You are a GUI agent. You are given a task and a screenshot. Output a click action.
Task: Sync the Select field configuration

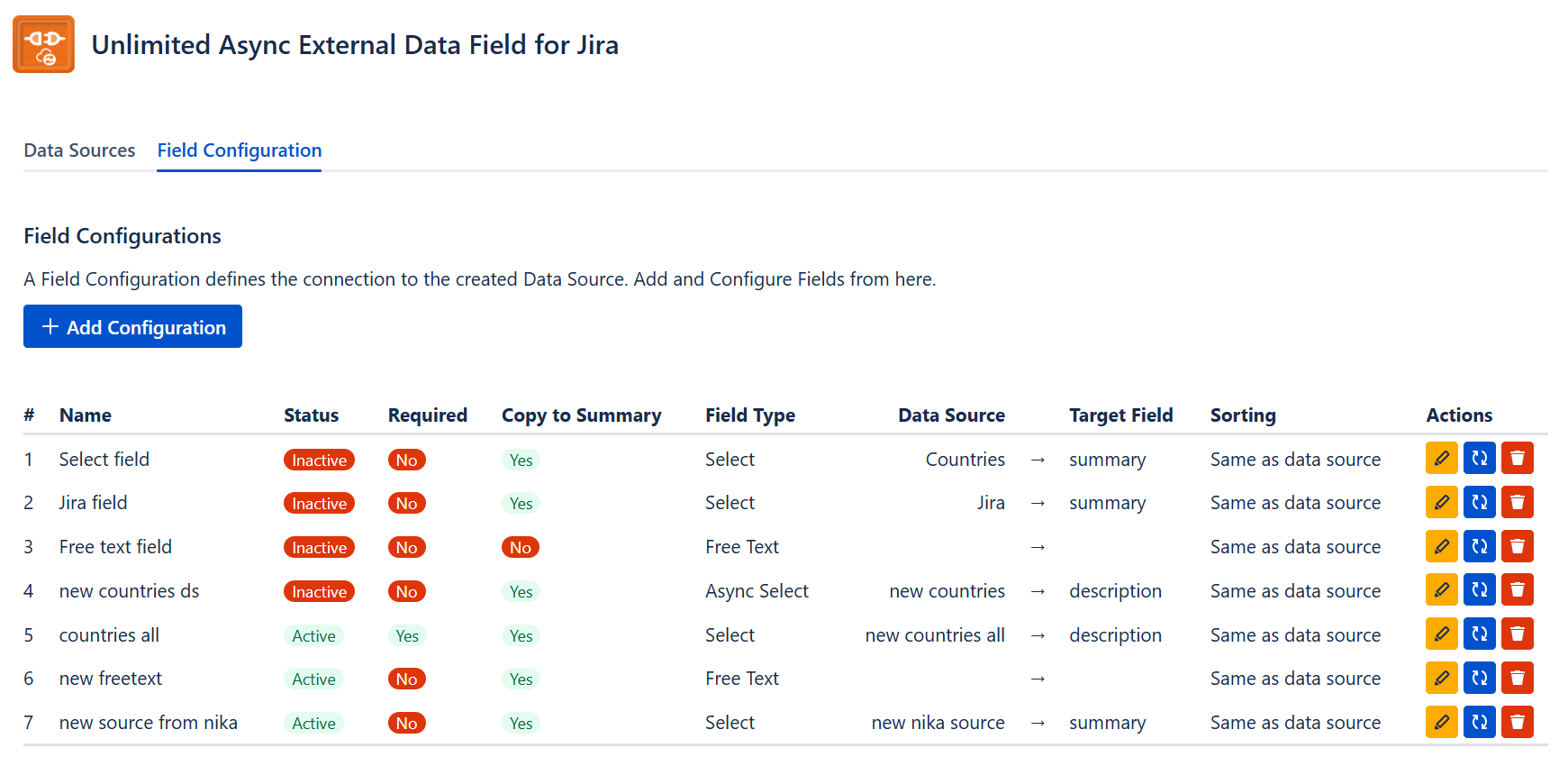1479,459
